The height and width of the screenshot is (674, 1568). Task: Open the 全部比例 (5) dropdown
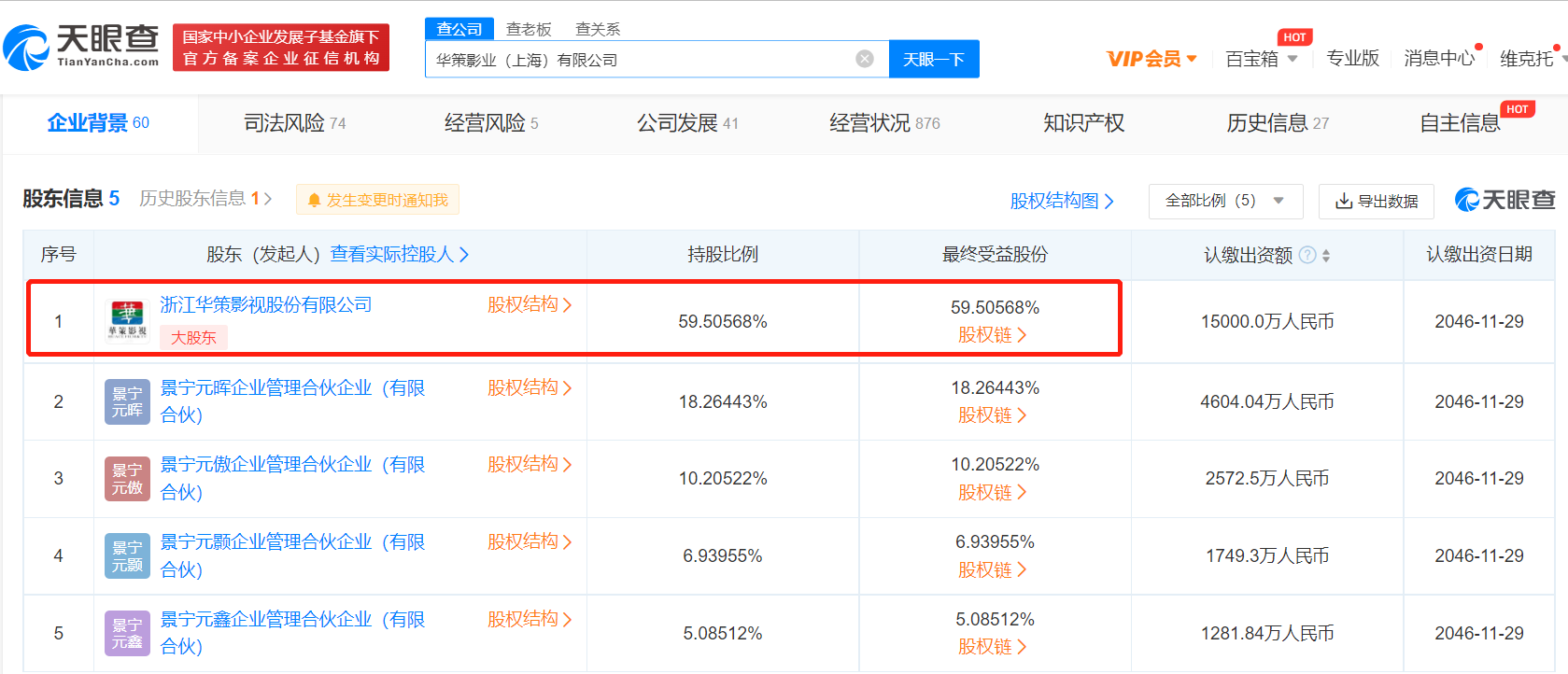[1224, 201]
